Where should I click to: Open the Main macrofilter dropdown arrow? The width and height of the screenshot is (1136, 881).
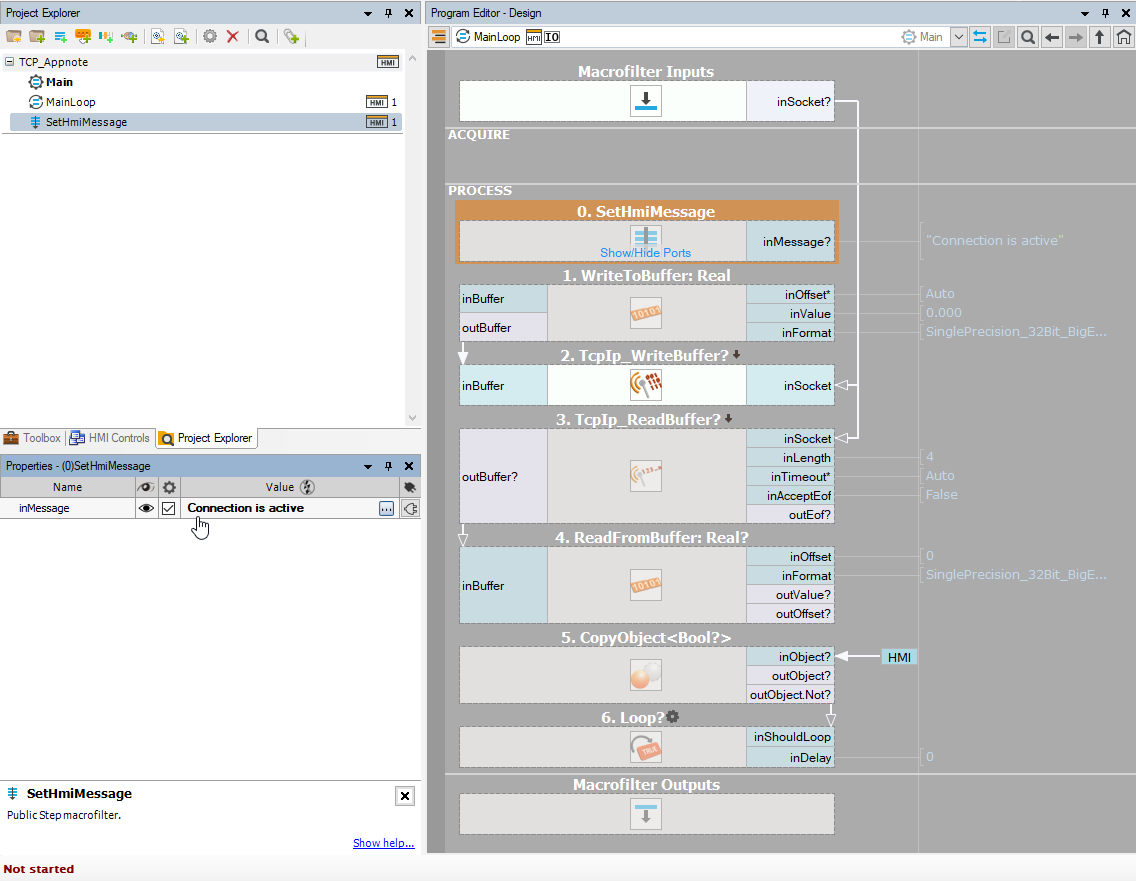click(958, 37)
